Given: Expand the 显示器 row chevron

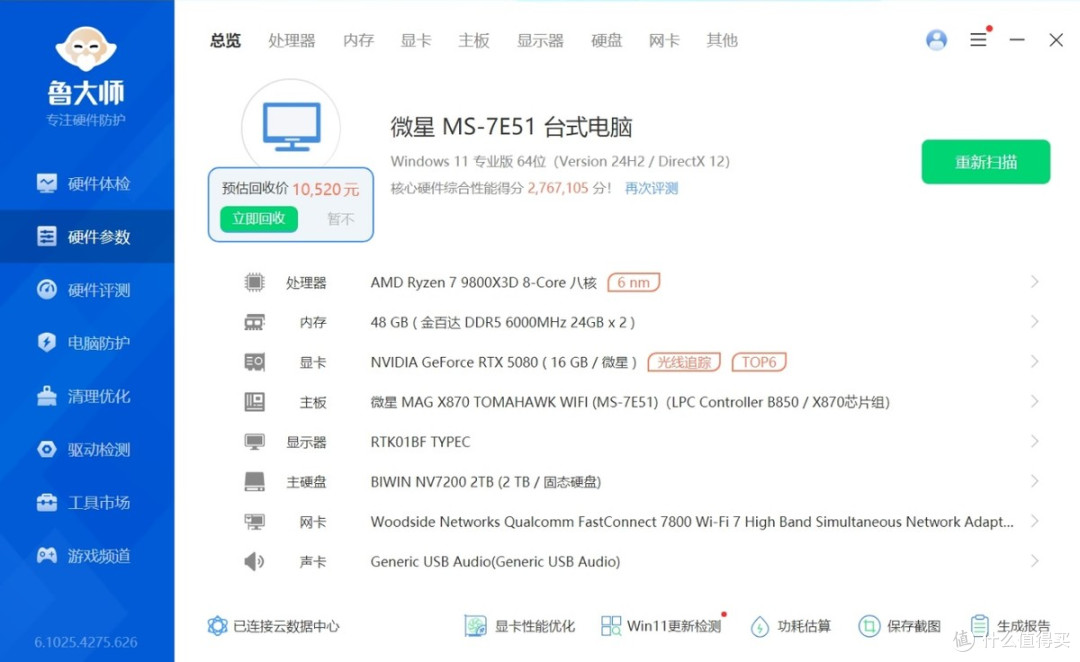Looking at the screenshot, I should point(1034,442).
